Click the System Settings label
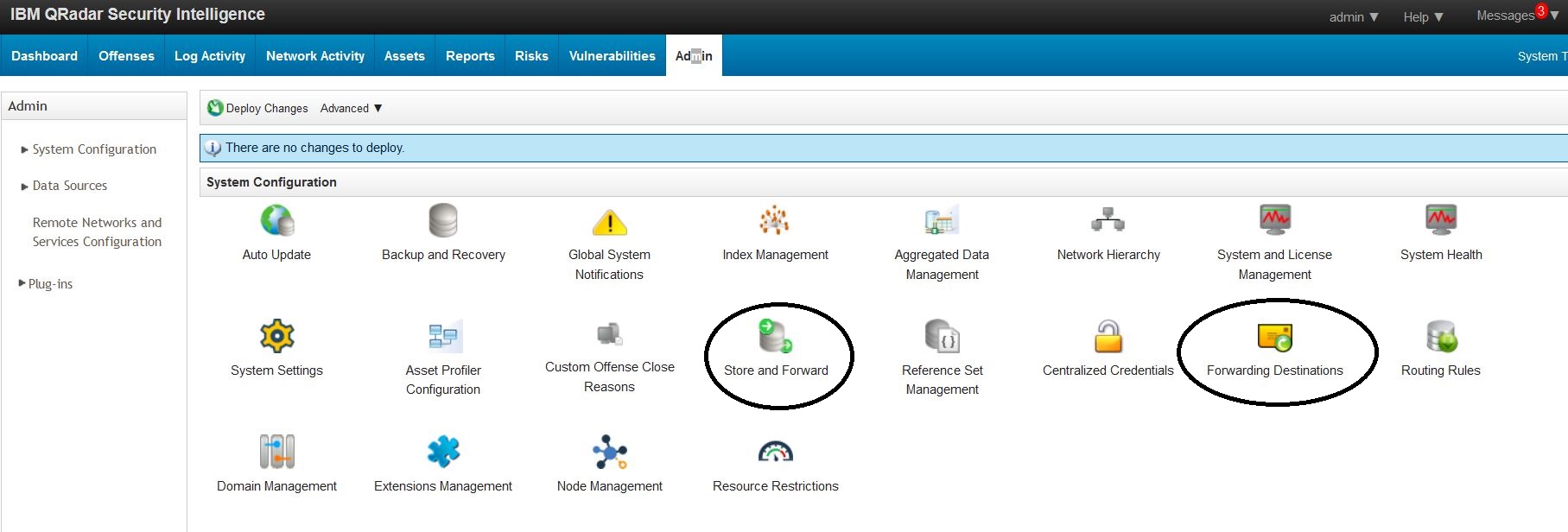 (x=277, y=370)
